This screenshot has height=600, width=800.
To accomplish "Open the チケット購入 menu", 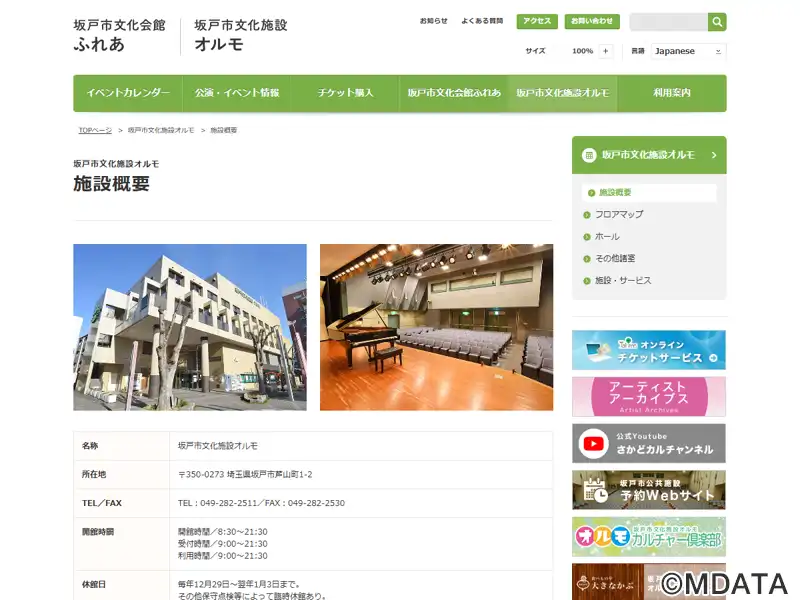I will point(345,93).
